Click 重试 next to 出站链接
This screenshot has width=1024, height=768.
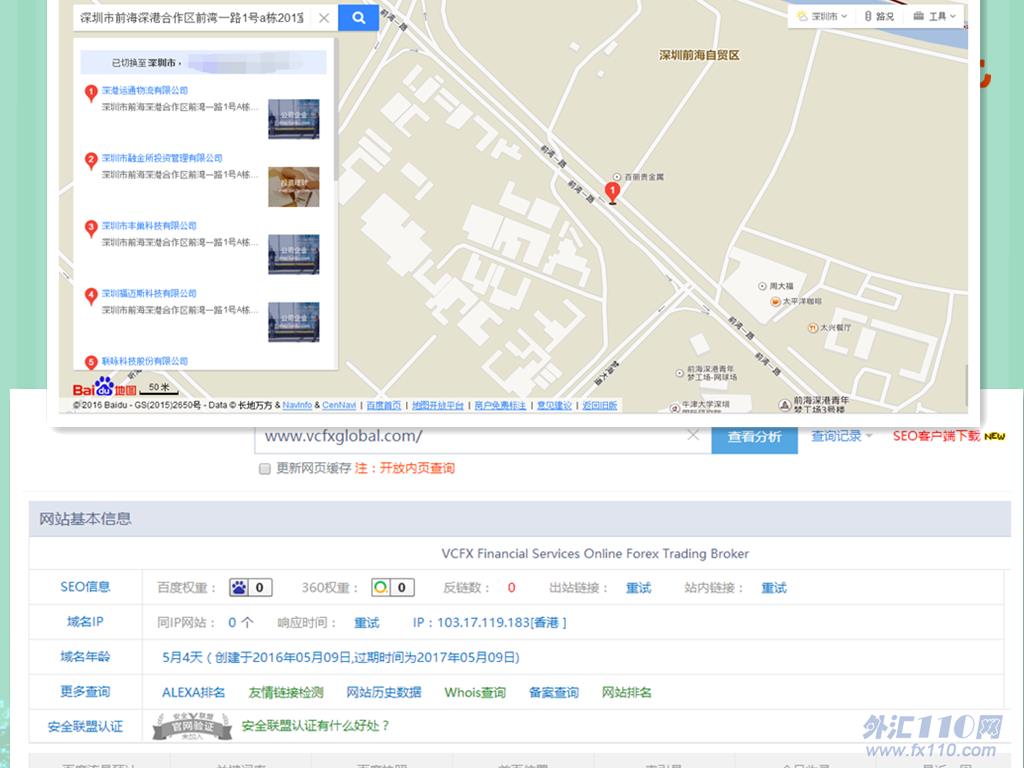[638, 588]
